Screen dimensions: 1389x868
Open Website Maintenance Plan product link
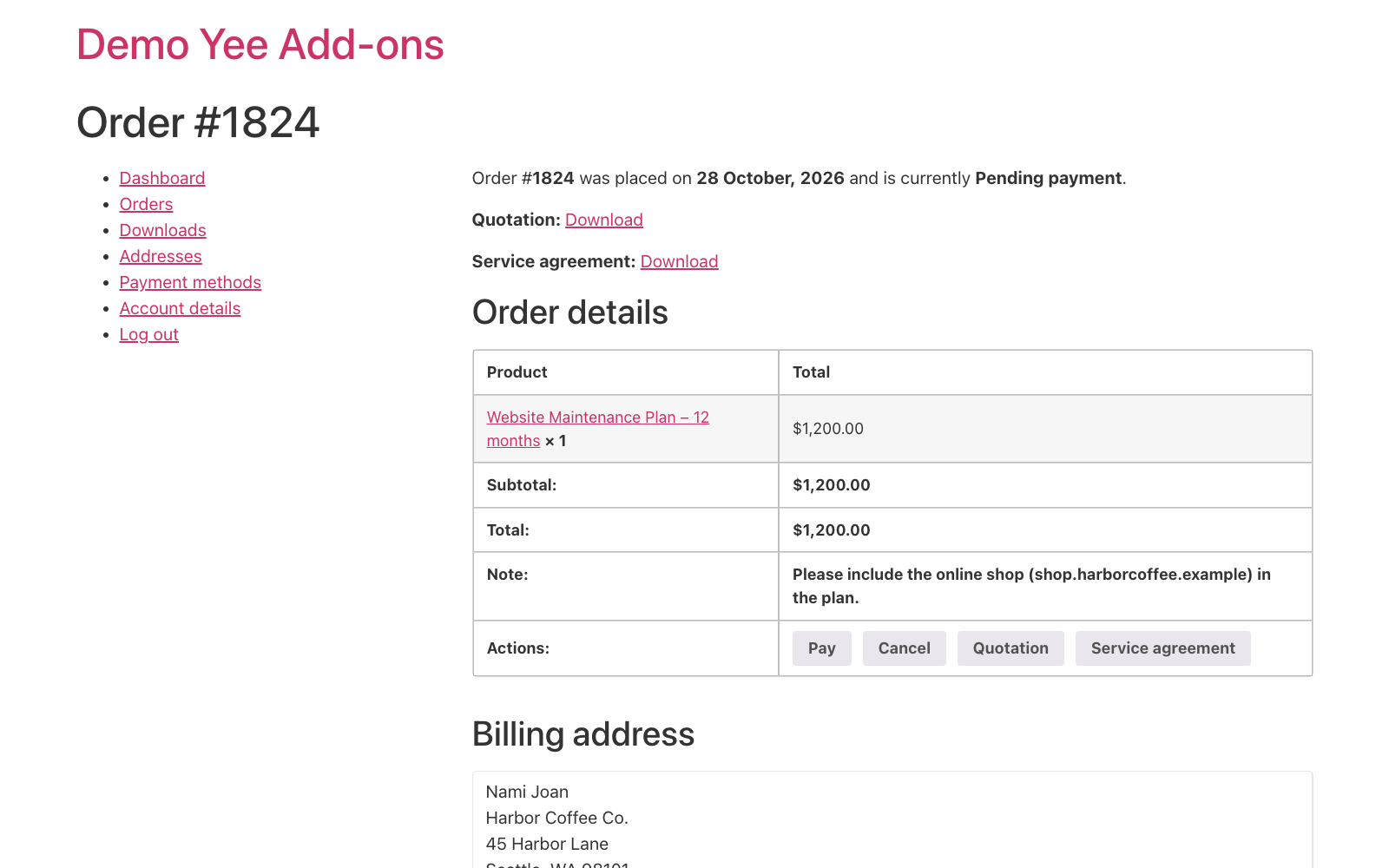pos(598,429)
